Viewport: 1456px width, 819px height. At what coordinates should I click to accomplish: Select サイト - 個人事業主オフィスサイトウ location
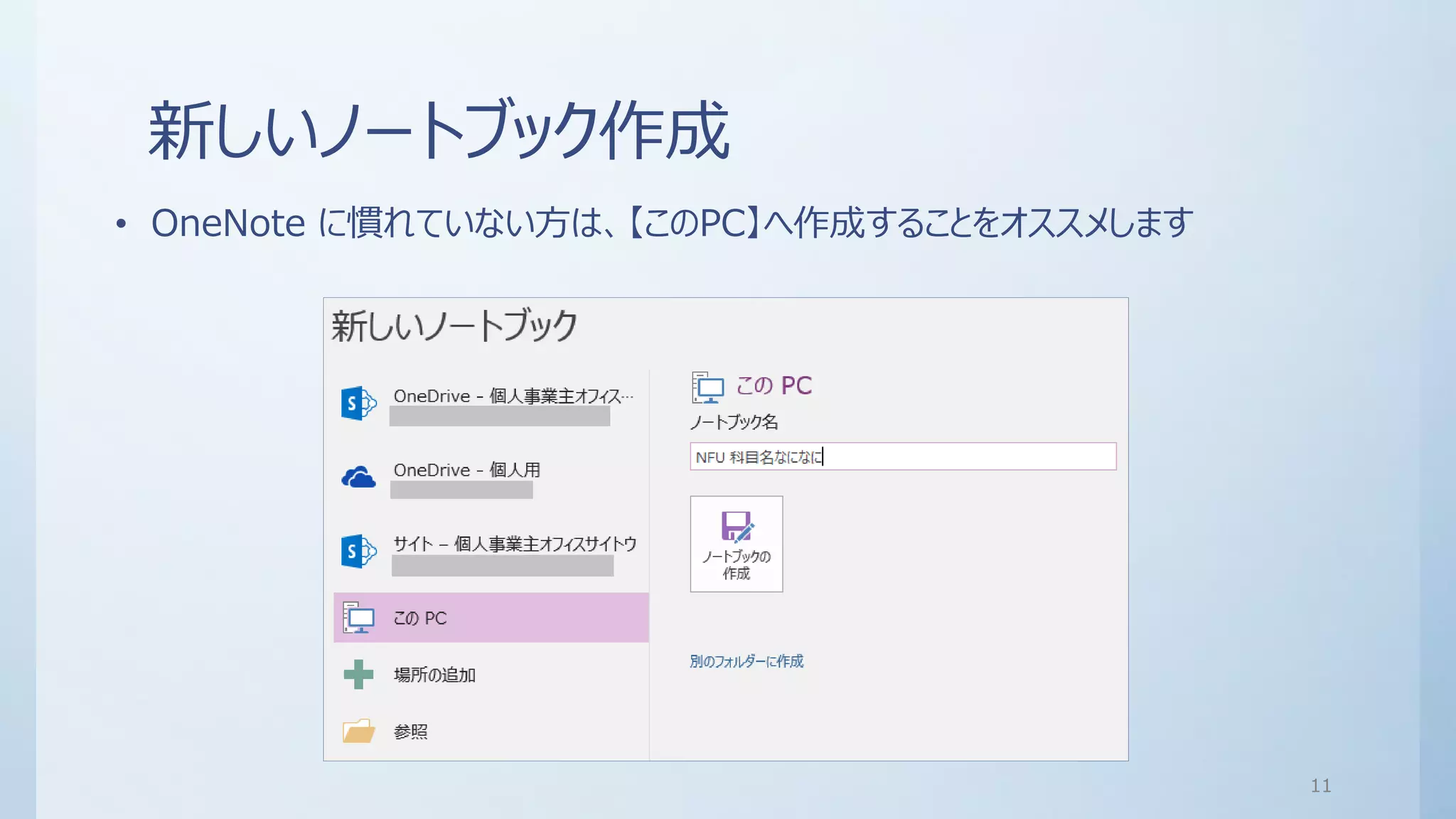(491, 552)
